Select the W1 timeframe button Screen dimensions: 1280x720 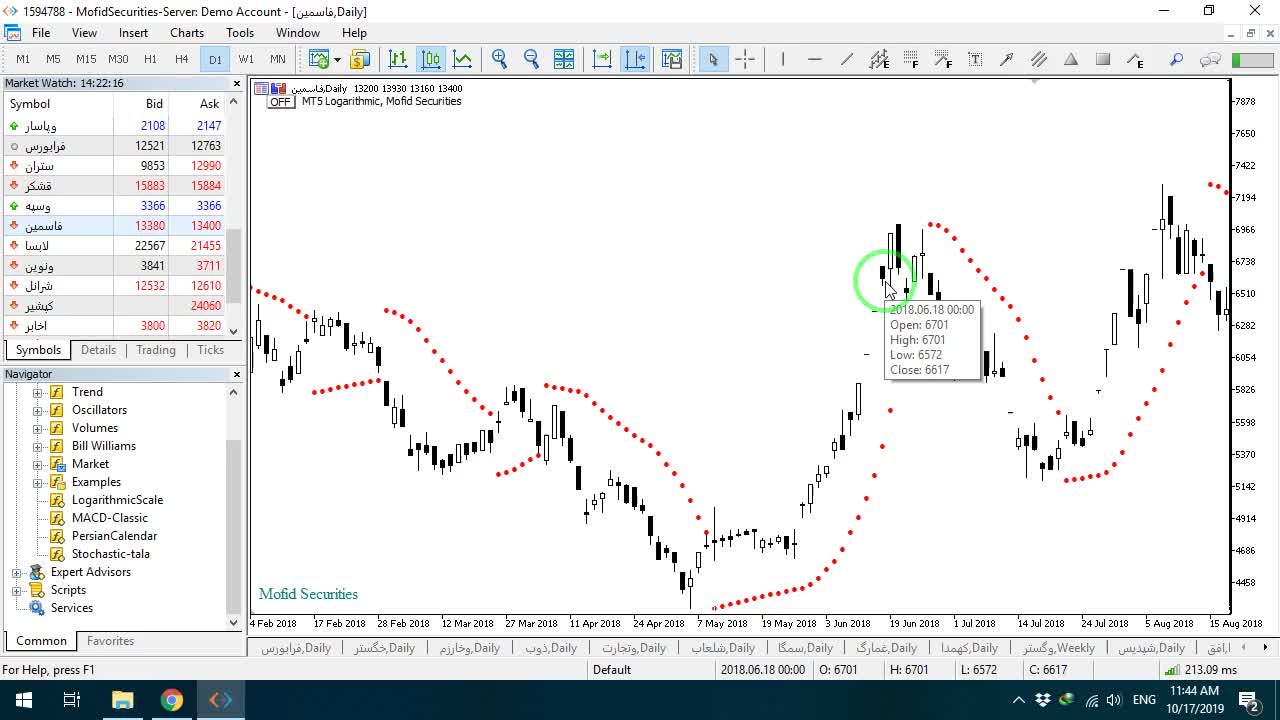(x=246, y=59)
